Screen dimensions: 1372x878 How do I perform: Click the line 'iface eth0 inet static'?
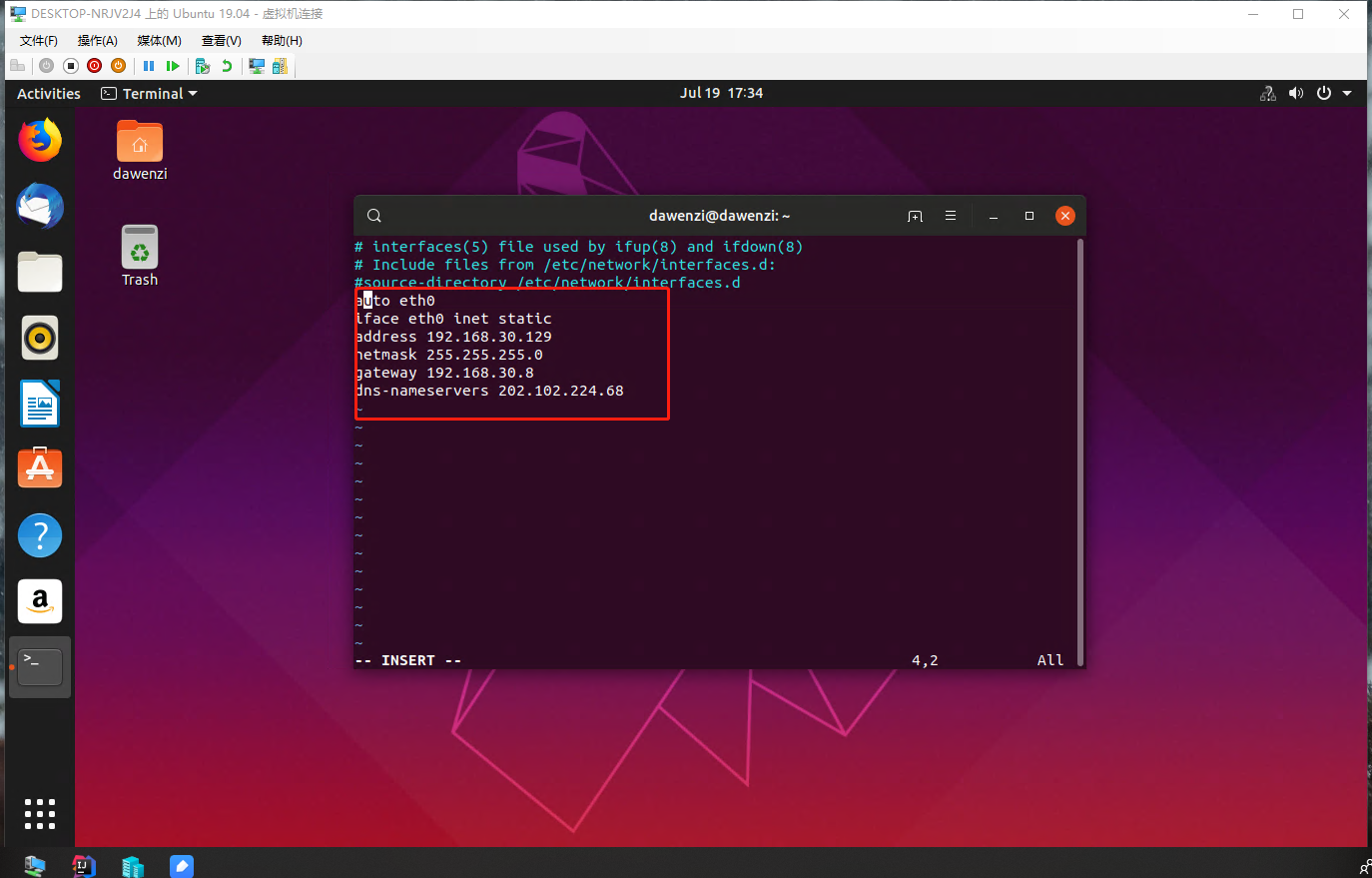[x=453, y=319]
